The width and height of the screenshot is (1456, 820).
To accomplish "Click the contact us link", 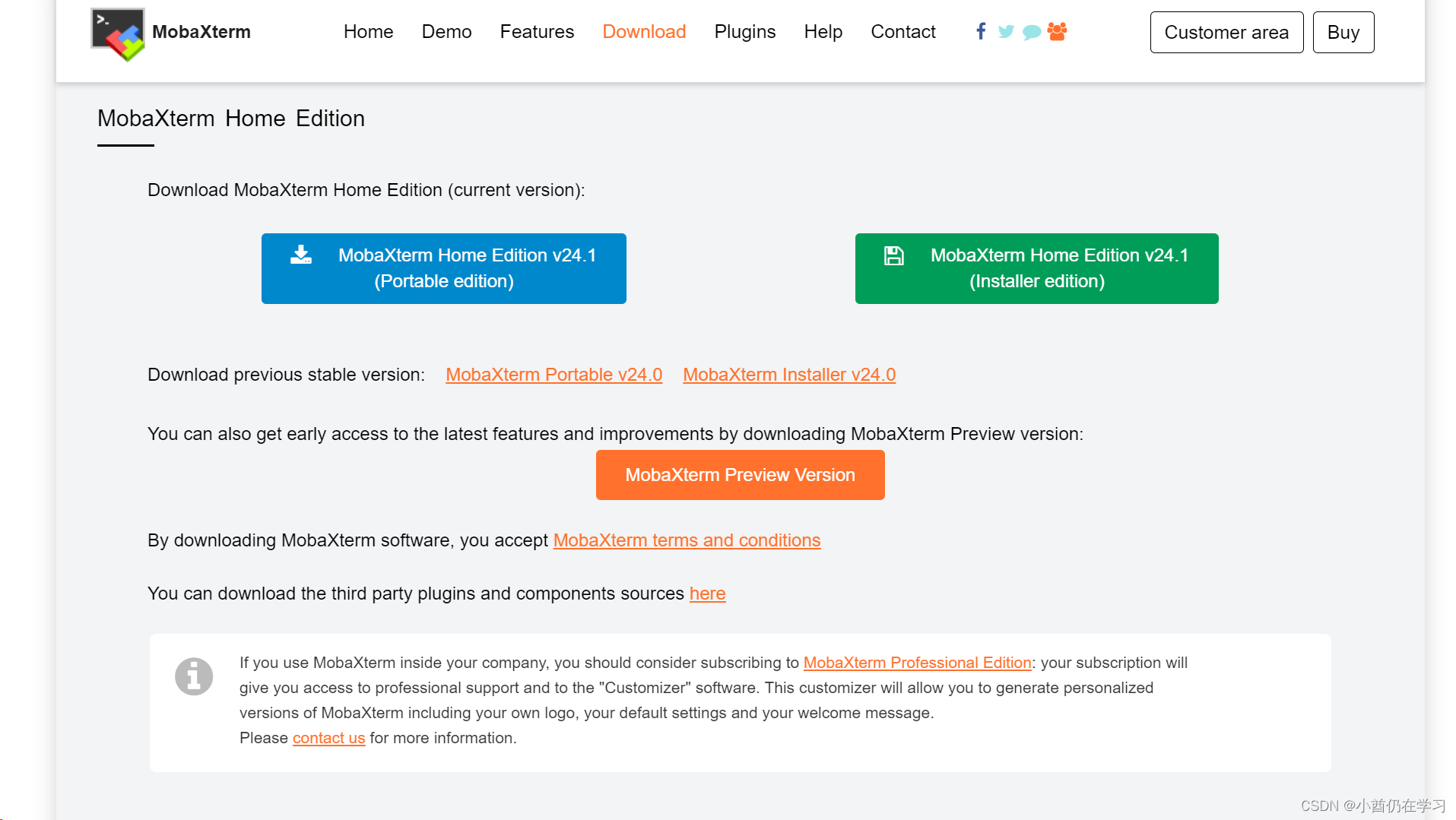I will point(328,737).
